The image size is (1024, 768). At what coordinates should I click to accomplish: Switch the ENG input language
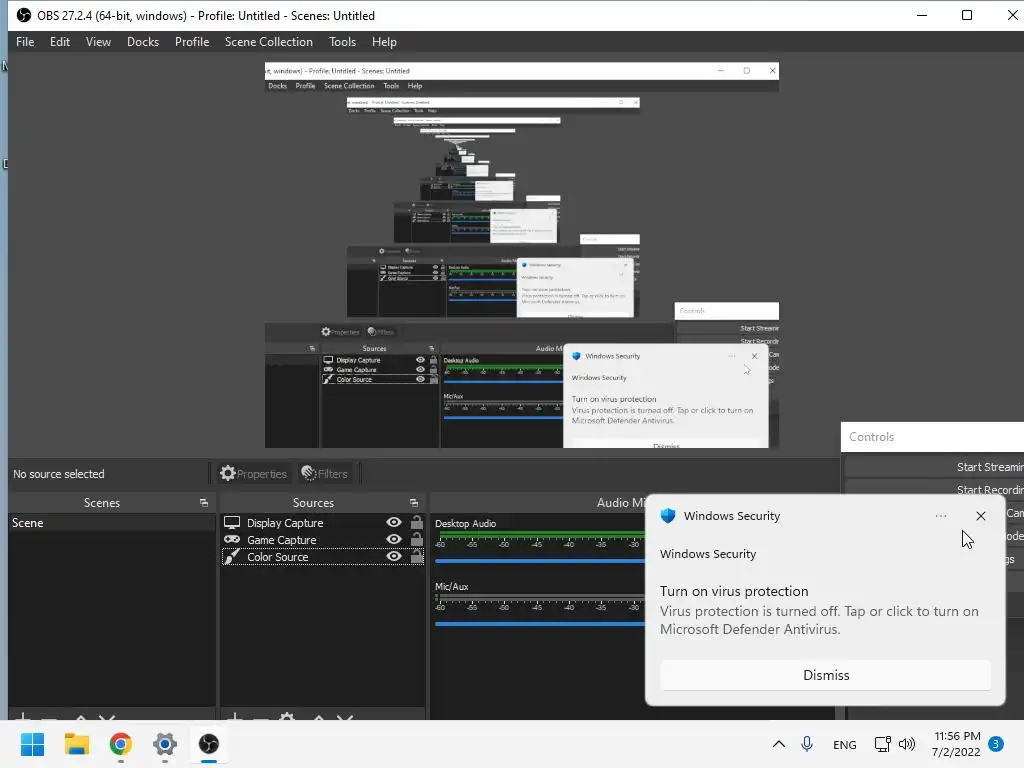click(x=844, y=744)
